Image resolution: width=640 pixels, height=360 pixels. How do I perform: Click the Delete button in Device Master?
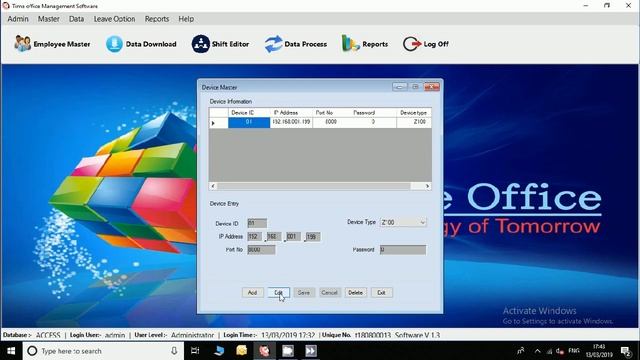[356, 293]
